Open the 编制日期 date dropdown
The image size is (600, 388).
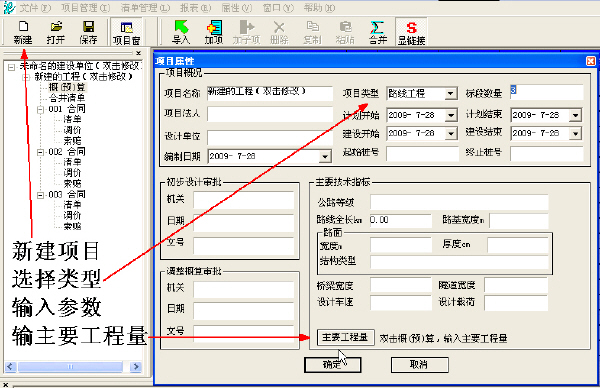tap(324, 156)
